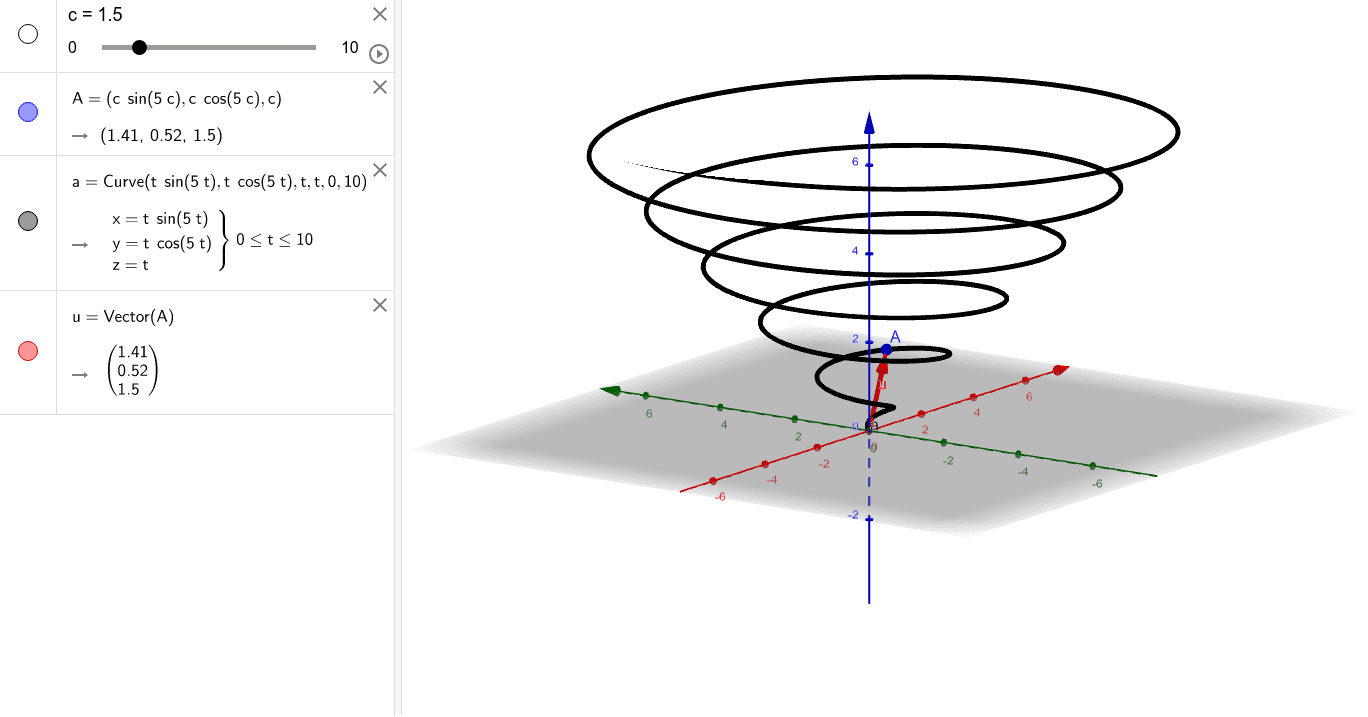Click the blue z-axis arrowhead
The width and height of the screenshot is (1368, 717).
[869, 123]
